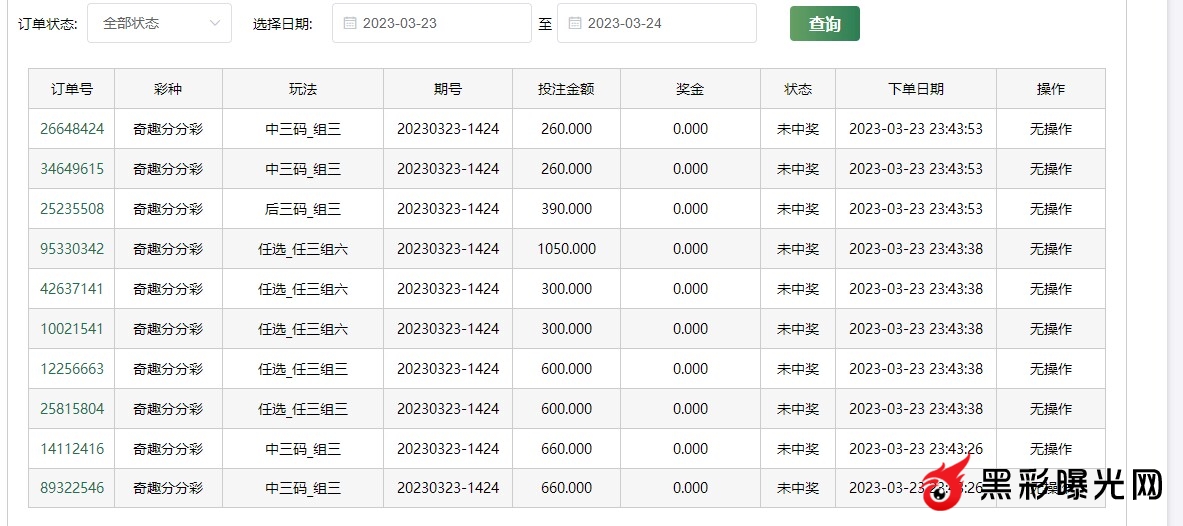
Task: Click order link 42637141
Action: click(x=72, y=289)
